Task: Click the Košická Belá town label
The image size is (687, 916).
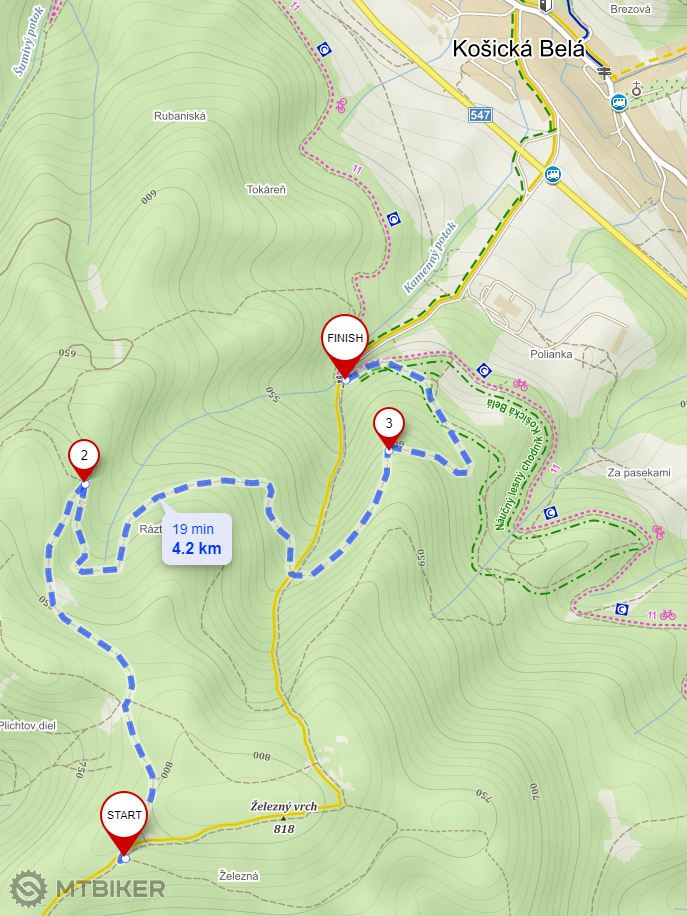Action: [x=518, y=48]
